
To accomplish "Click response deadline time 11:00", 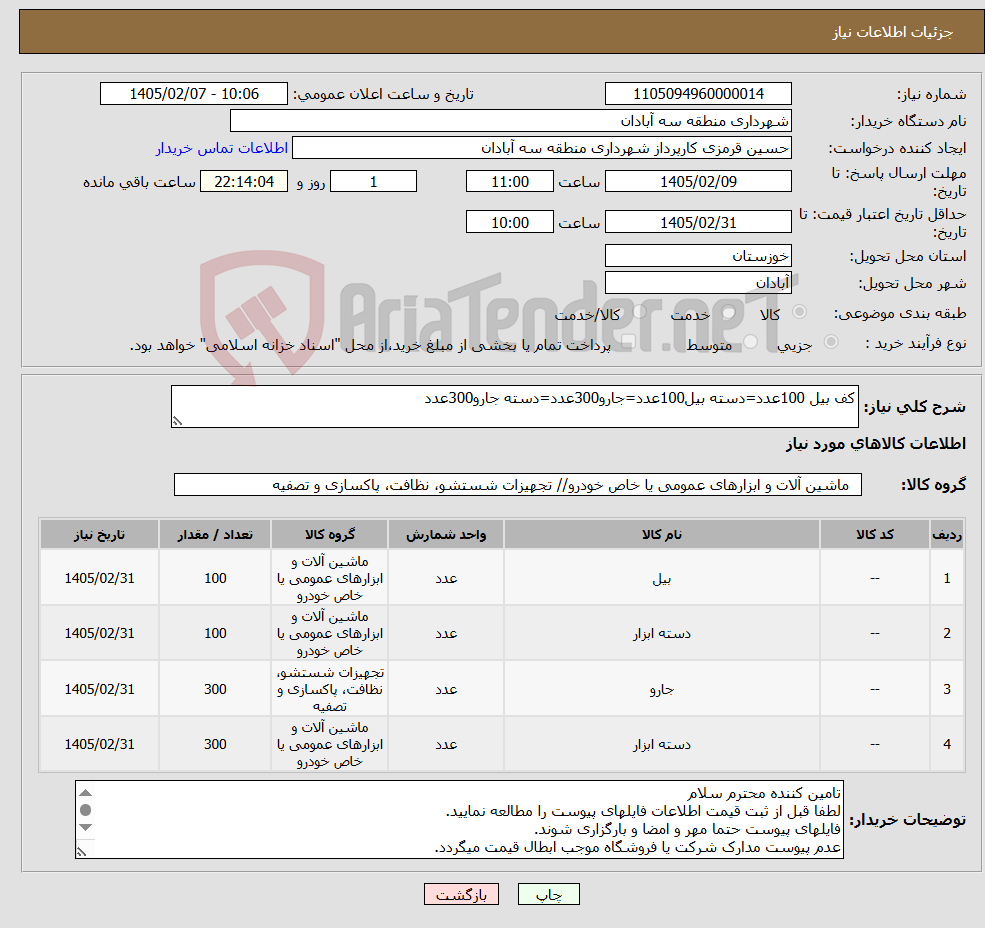I will coord(509,182).
